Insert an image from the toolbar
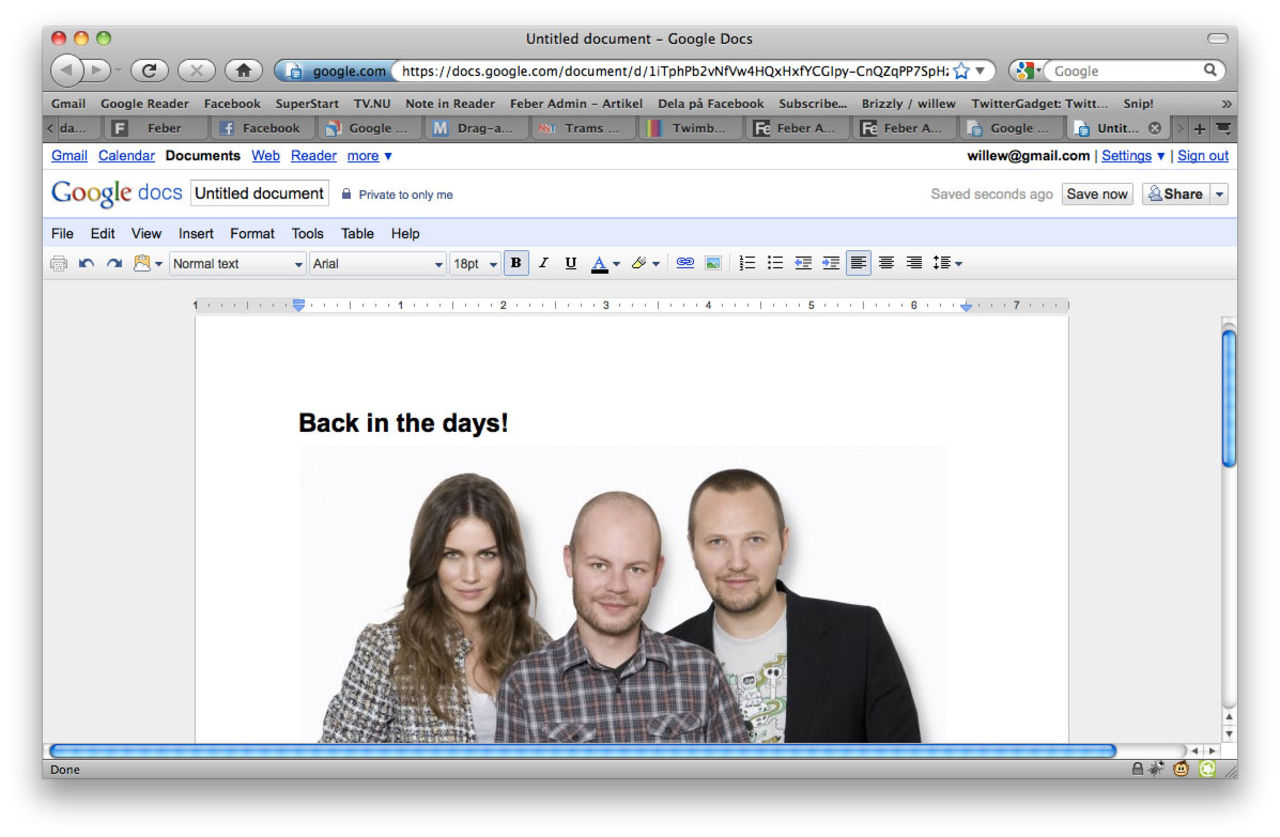The width and height of the screenshot is (1280, 837). (713, 263)
